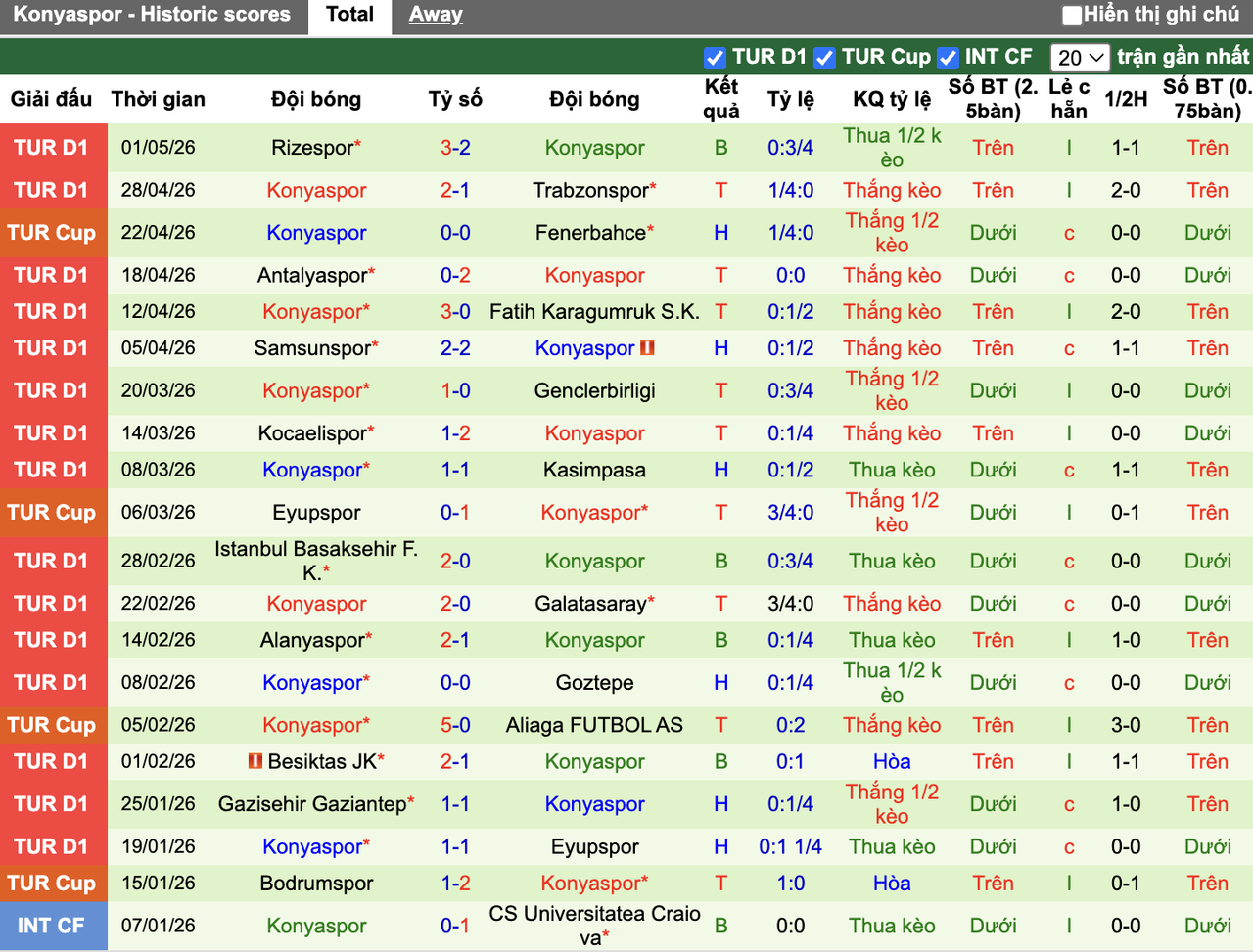
Task: Click half-time score 3-0 on 05/02/26
Action: tap(1126, 725)
